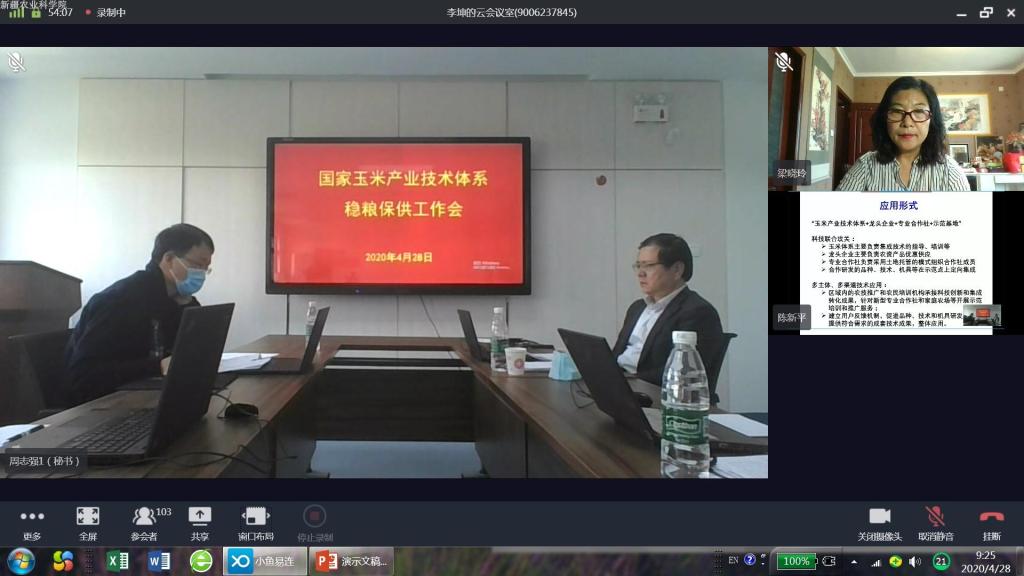
Task: Click the muted mic icon on main video
Action: click(x=16, y=62)
